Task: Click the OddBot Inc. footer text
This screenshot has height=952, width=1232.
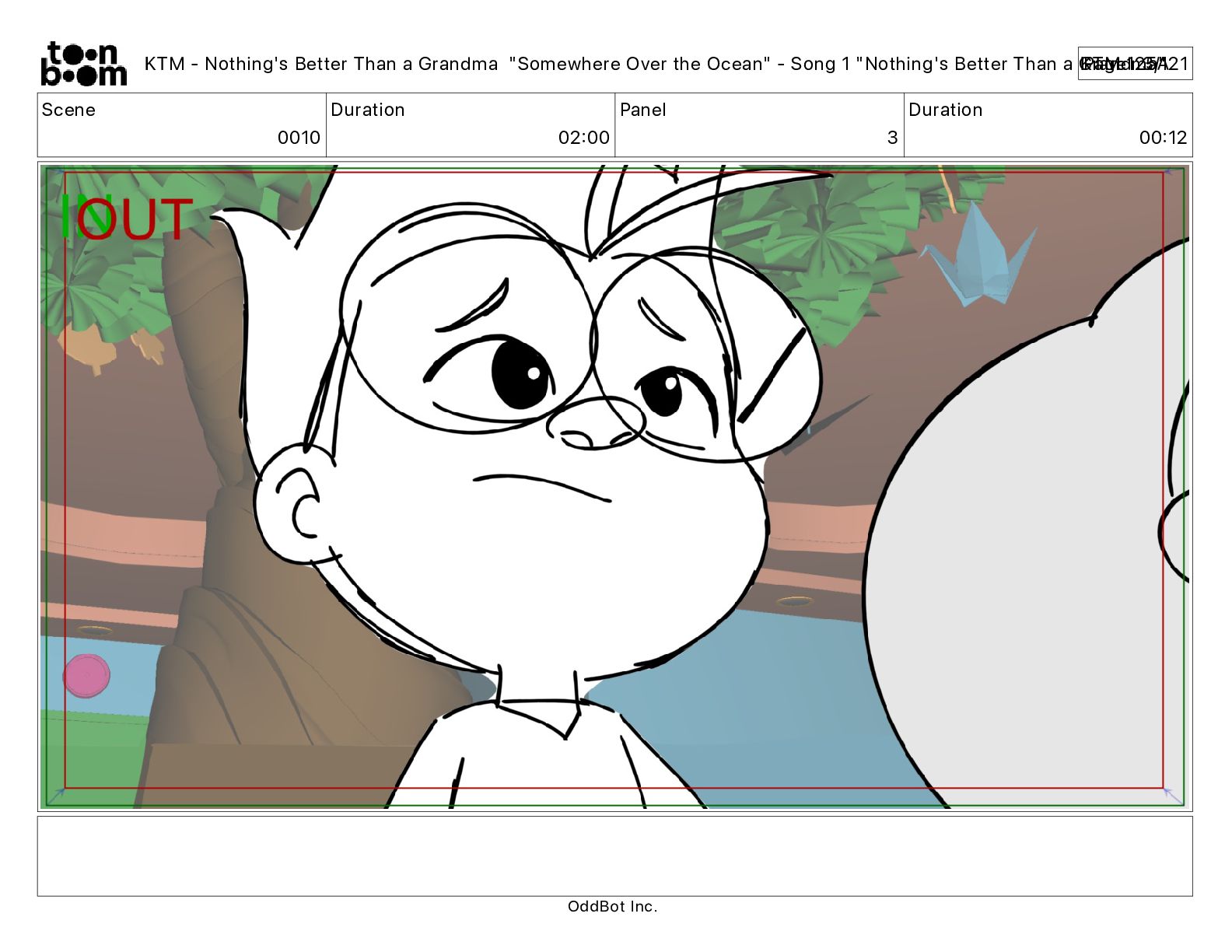Action: pyautogui.click(x=613, y=906)
